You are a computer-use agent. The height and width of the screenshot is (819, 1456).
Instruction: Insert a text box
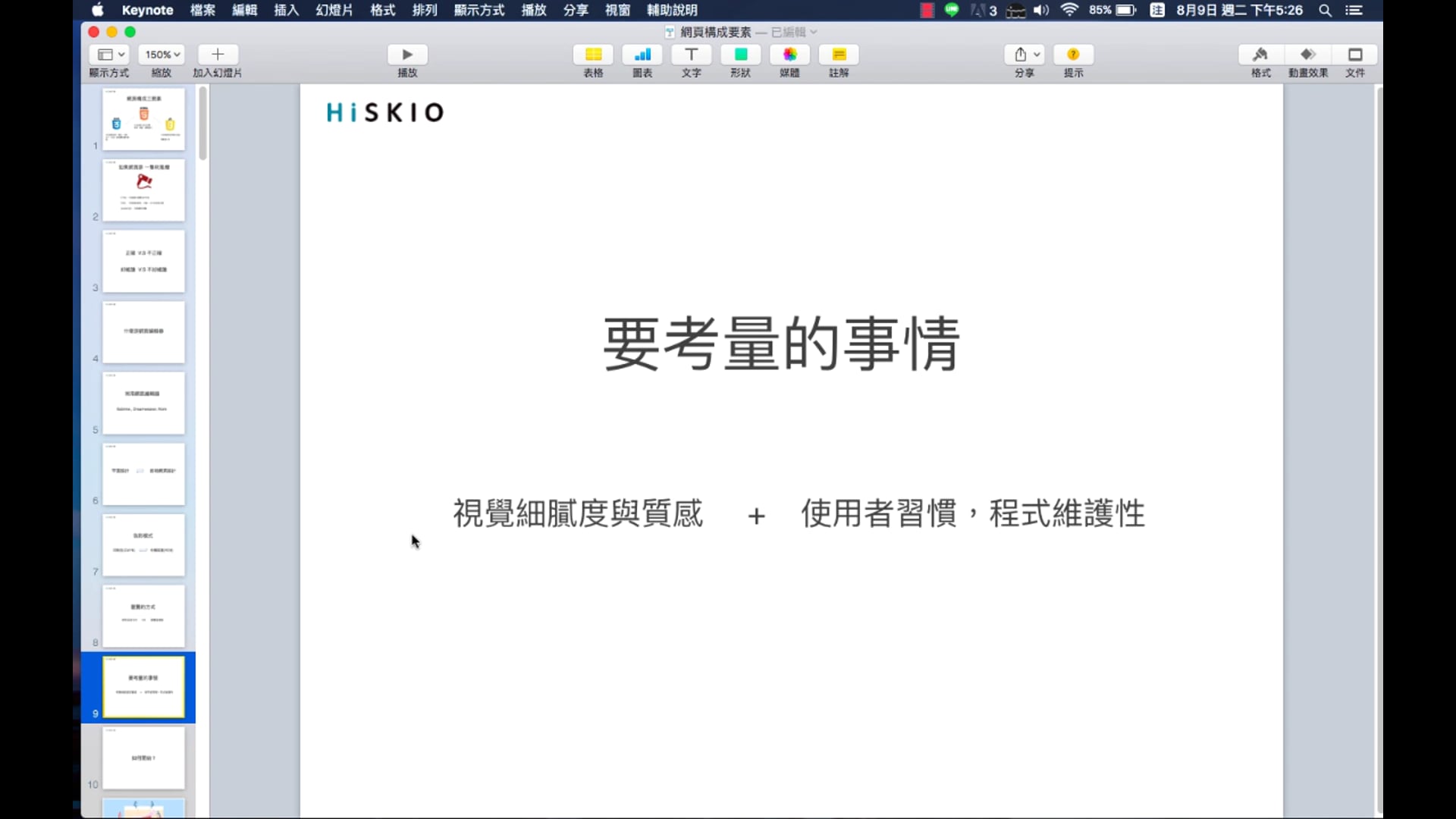click(x=691, y=61)
